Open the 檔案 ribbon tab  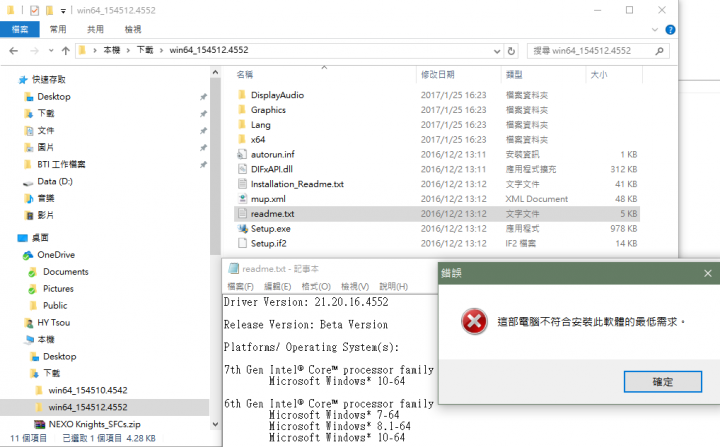pos(20,29)
